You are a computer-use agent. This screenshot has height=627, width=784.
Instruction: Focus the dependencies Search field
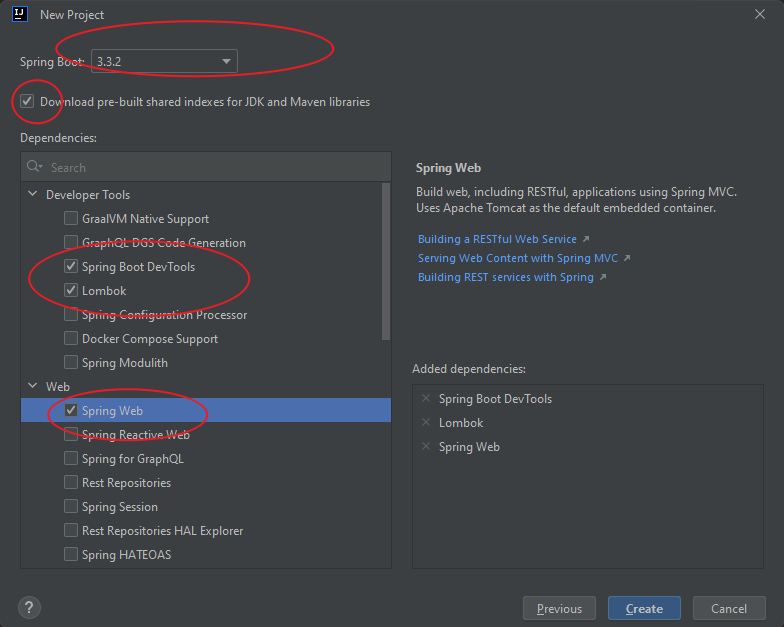(206, 167)
